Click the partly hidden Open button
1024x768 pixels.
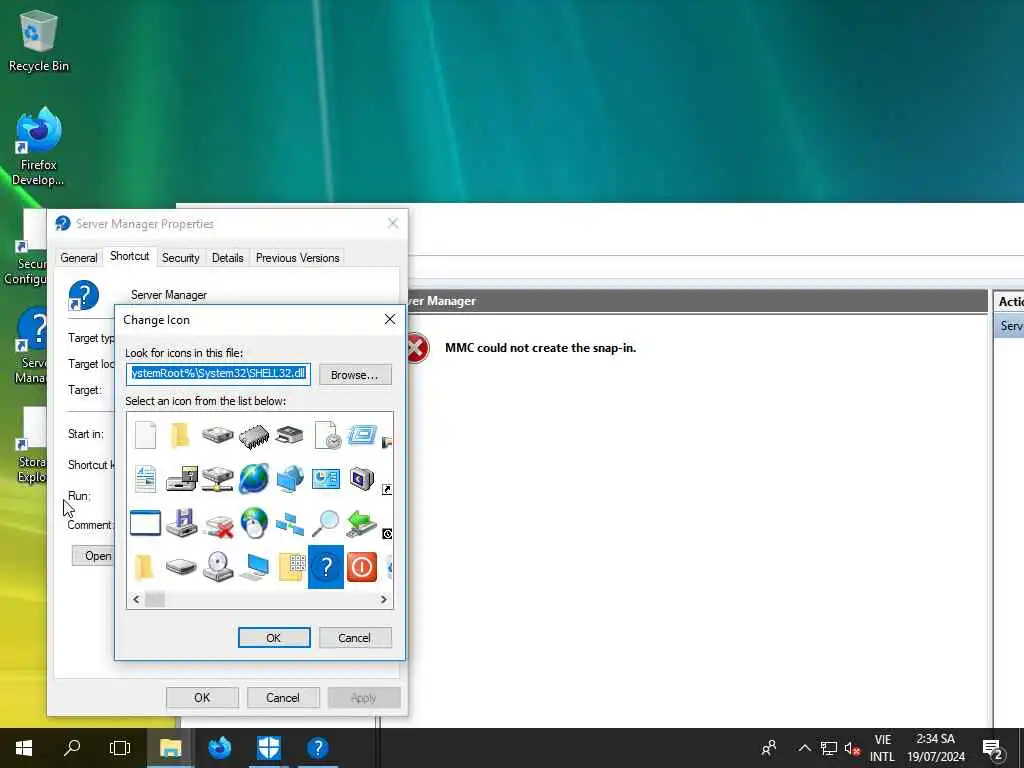pyautogui.click(x=93, y=556)
